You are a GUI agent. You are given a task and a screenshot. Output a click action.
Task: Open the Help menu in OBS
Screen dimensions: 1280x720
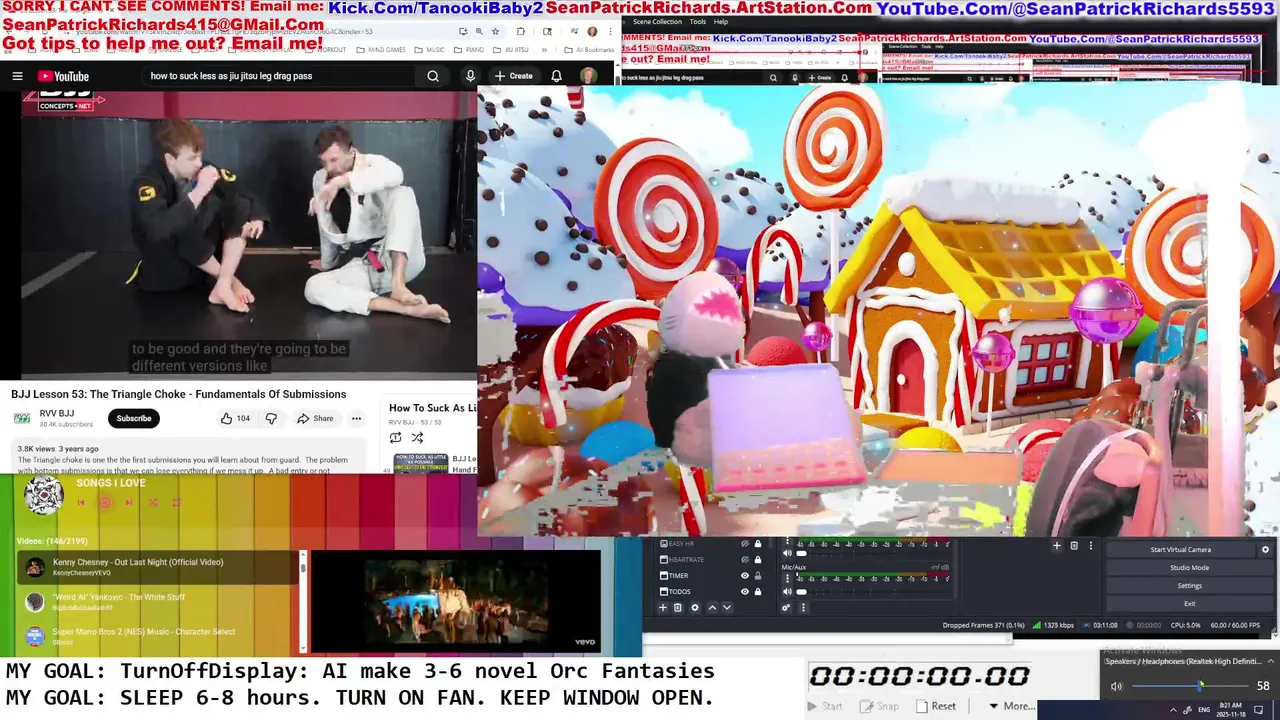coord(720,21)
